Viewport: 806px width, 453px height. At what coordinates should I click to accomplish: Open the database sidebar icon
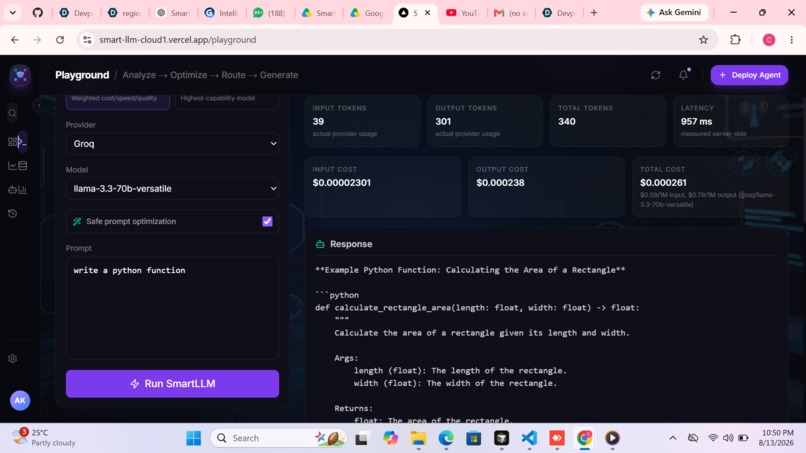click(x=23, y=166)
